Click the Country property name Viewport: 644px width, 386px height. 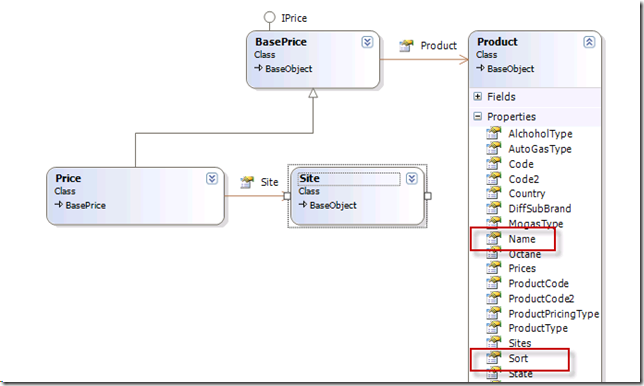tap(527, 193)
